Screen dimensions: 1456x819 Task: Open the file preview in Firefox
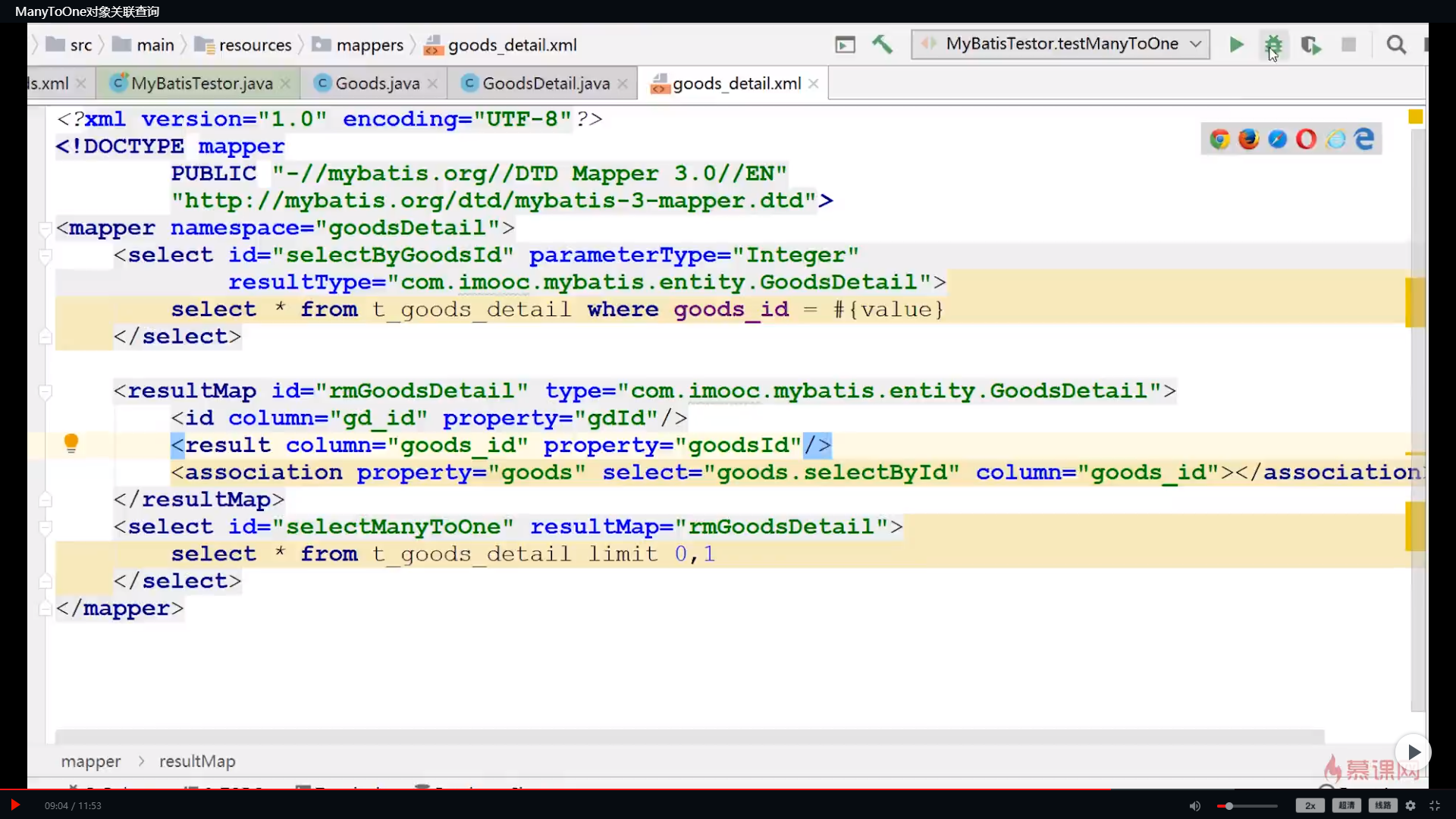(x=1248, y=139)
